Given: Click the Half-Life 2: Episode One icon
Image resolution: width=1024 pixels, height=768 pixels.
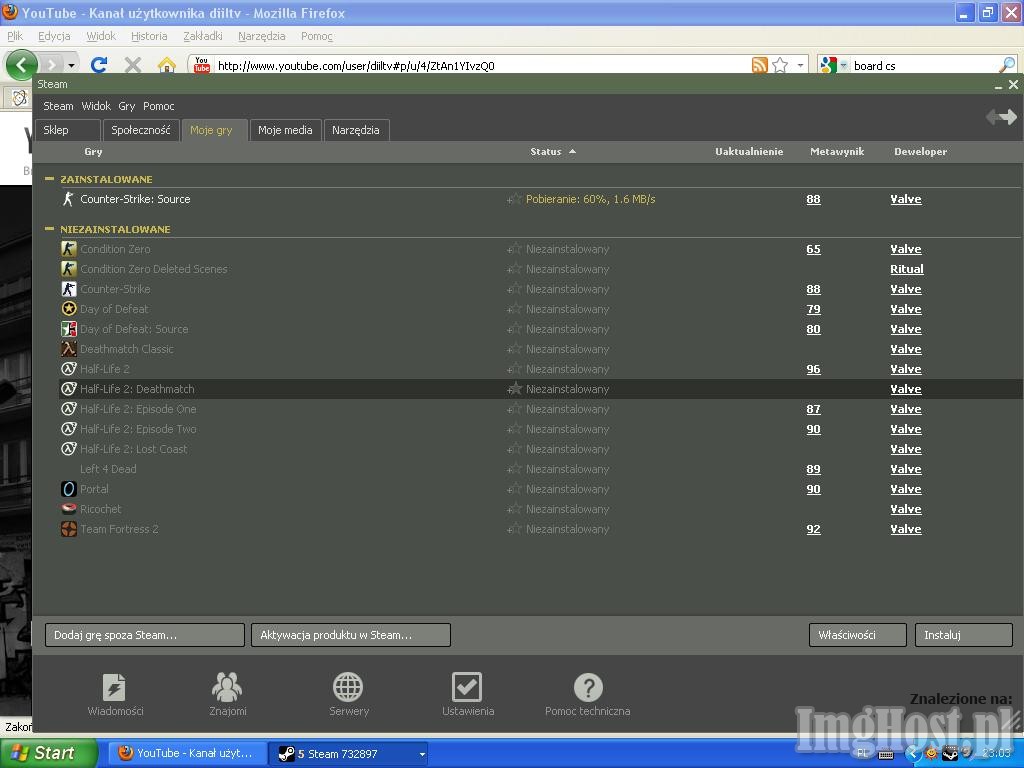Looking at the screenshot, I should (69, 409).
